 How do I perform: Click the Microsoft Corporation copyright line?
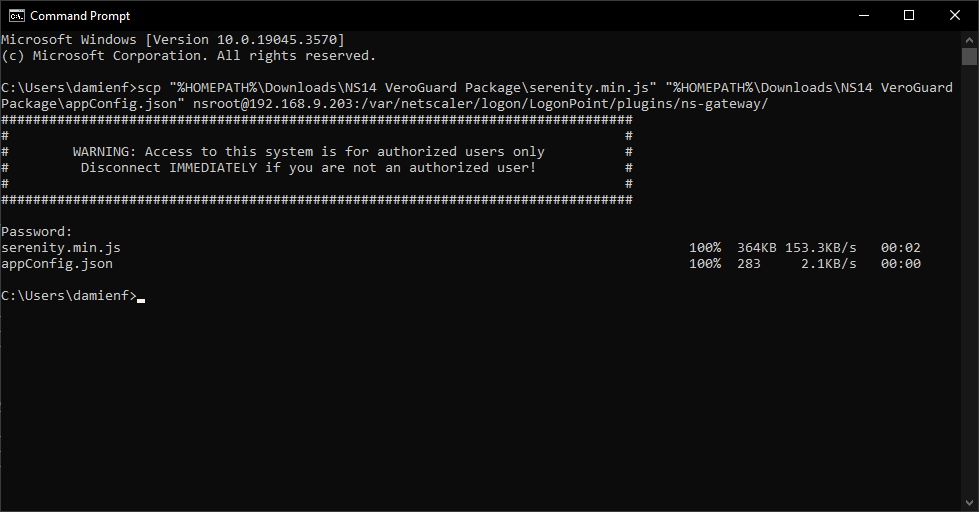click(189, 56)
